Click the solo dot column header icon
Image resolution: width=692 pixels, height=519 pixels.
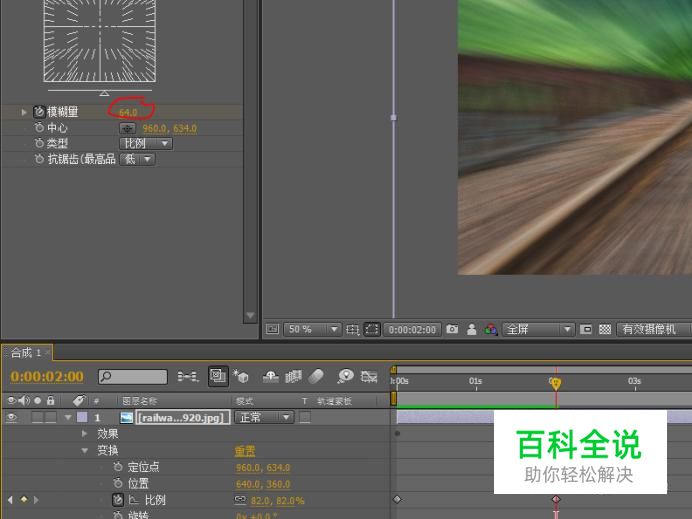[x=38, y=401]
